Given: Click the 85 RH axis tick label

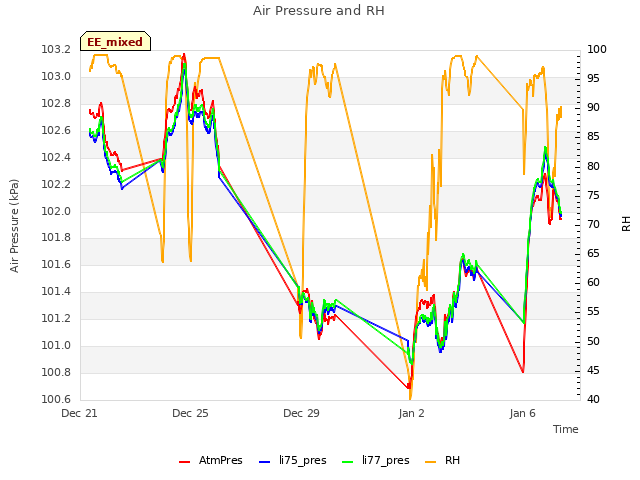Looking at the screenshot, I should [593, 137].
